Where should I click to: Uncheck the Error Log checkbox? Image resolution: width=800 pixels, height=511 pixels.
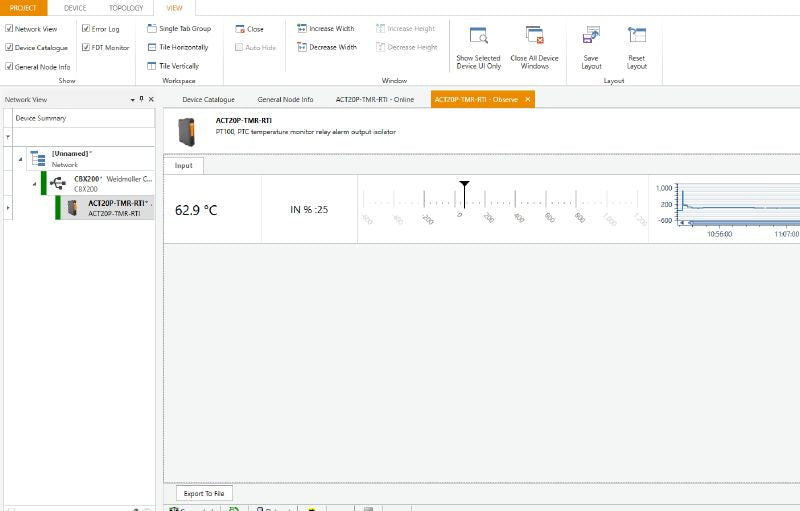pyautogui.click(x=86, y=29)
